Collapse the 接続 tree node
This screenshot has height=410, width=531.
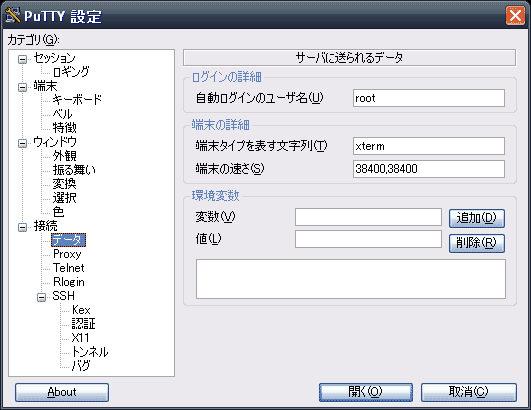pyautogui.click(x=22, y=227)
